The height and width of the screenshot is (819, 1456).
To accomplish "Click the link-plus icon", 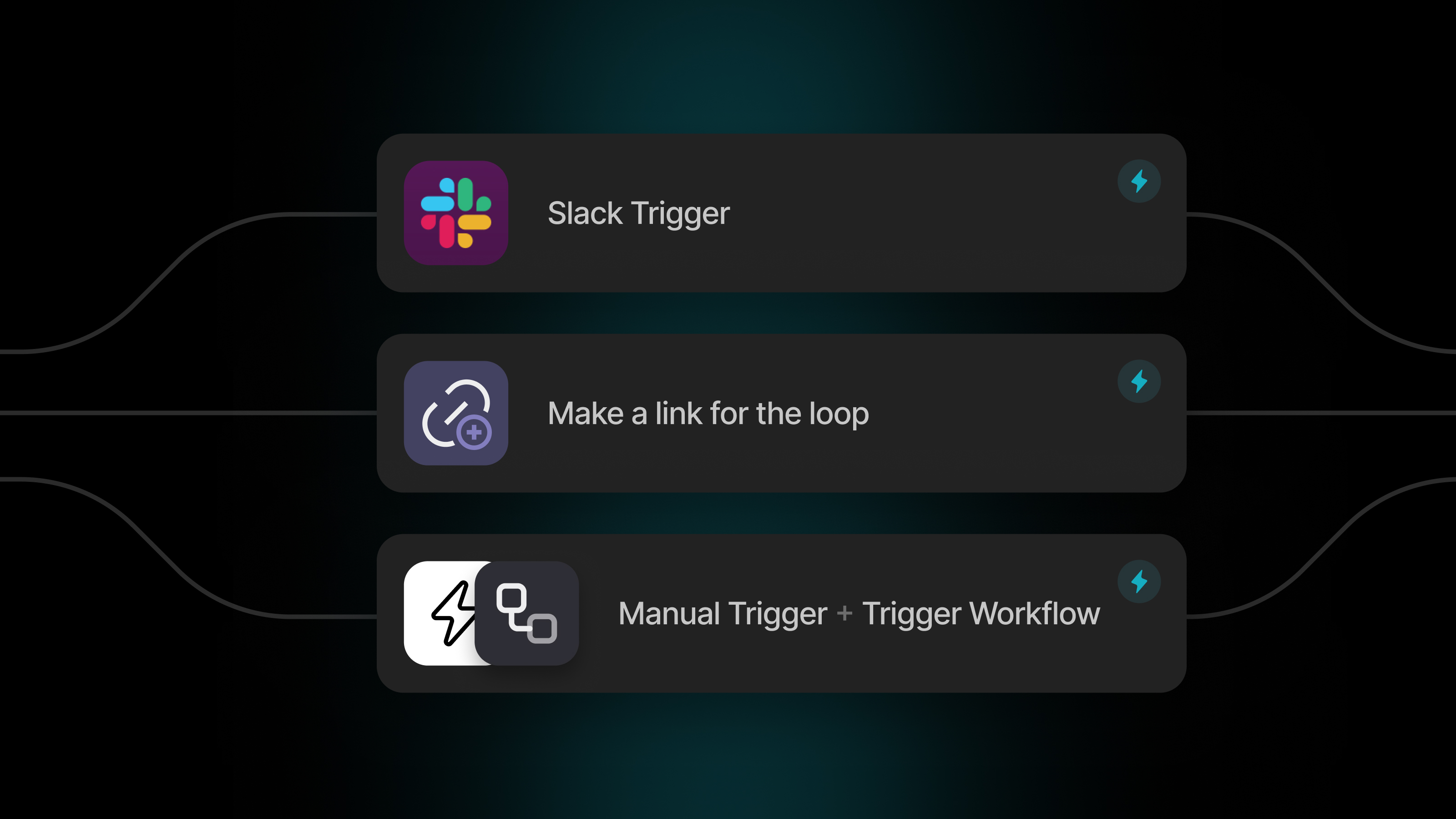I will (x=455, y=413).
